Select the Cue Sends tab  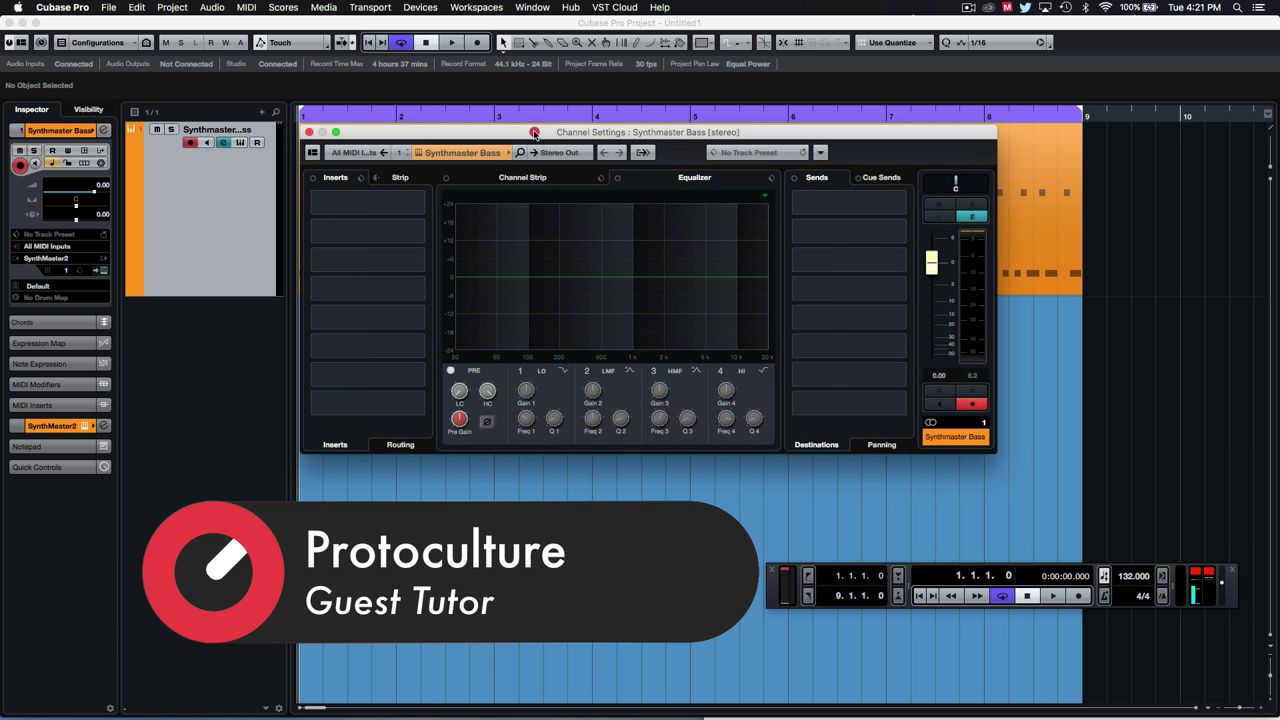click(880, 178)
